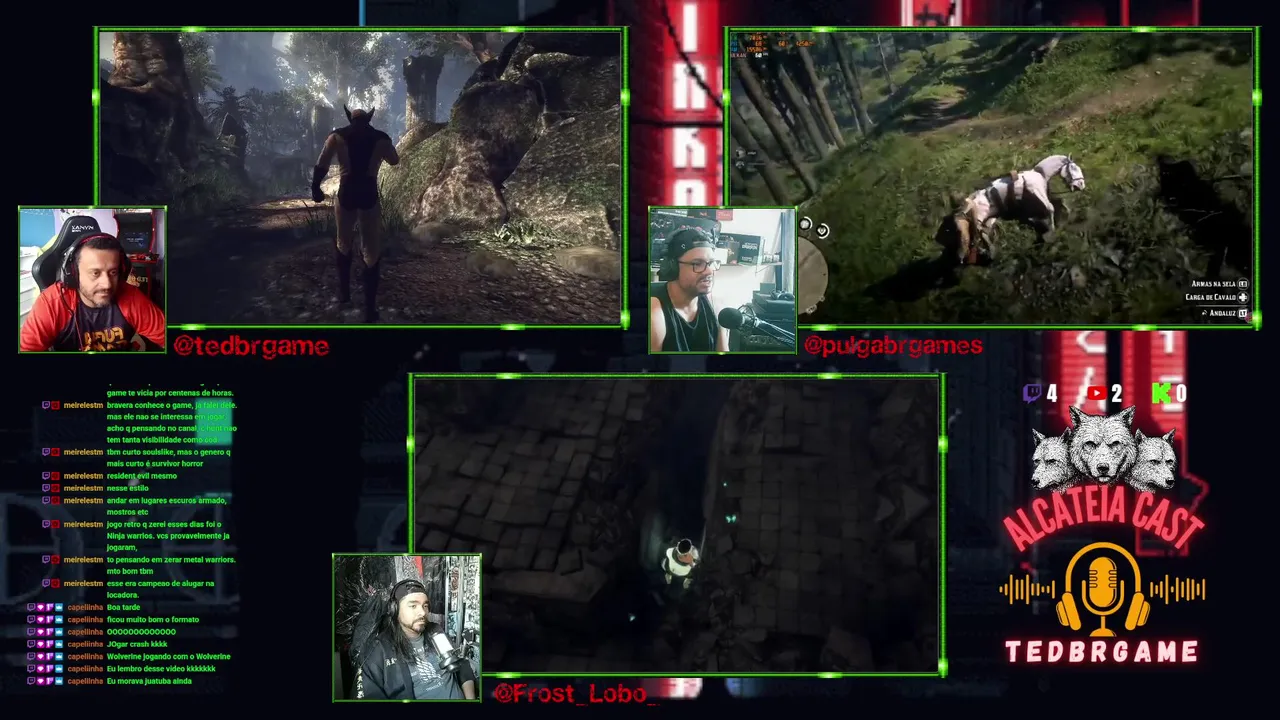Click chat message 'Eu lembro desse video kkkkkkk'
The width and height of the screenshot is (1280, 720).
[x=161, y=669]
